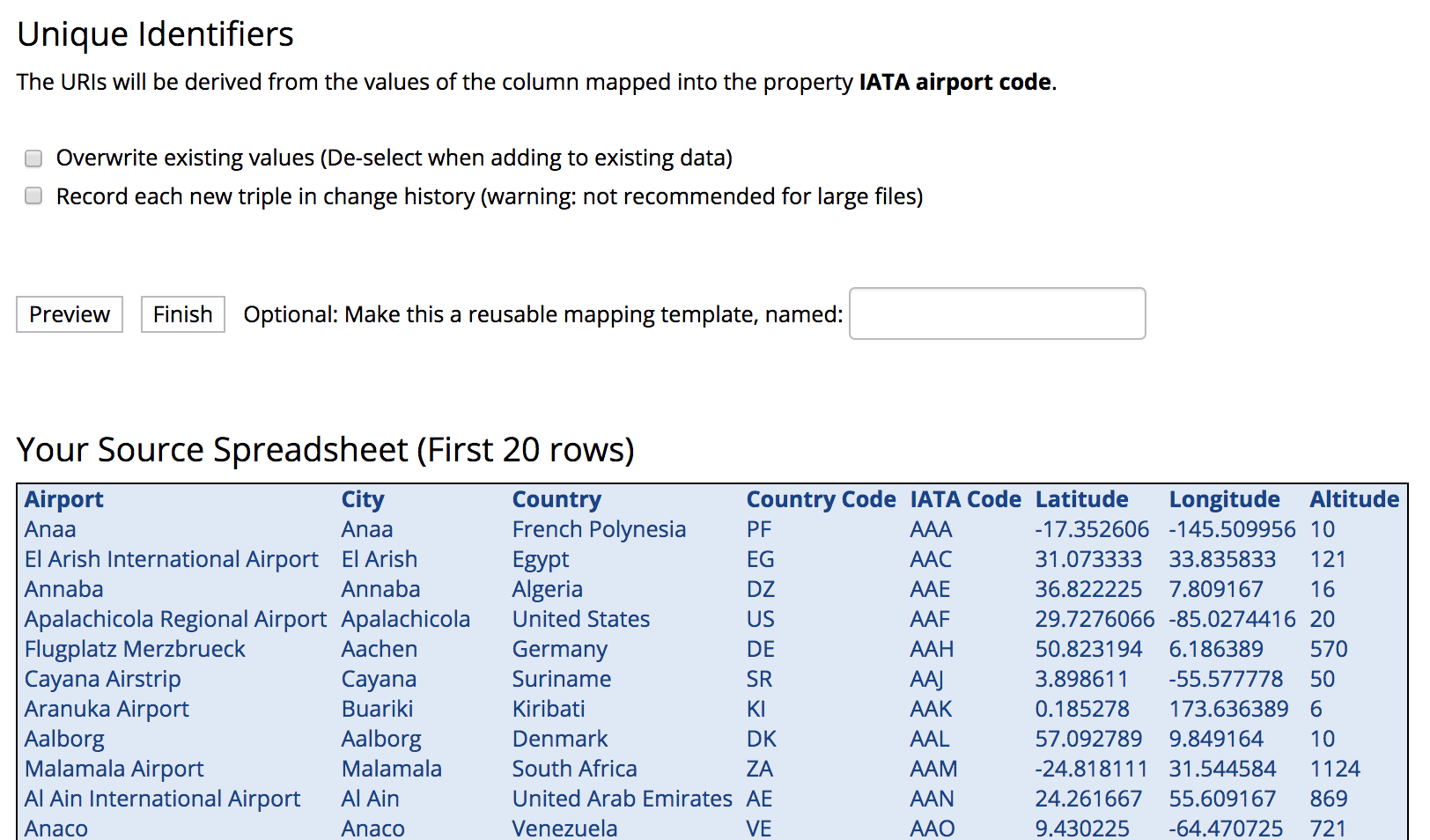The height and width of the screenshot is (840, 1430).
Task: Click the Airport column header
Action: [64, 499]
